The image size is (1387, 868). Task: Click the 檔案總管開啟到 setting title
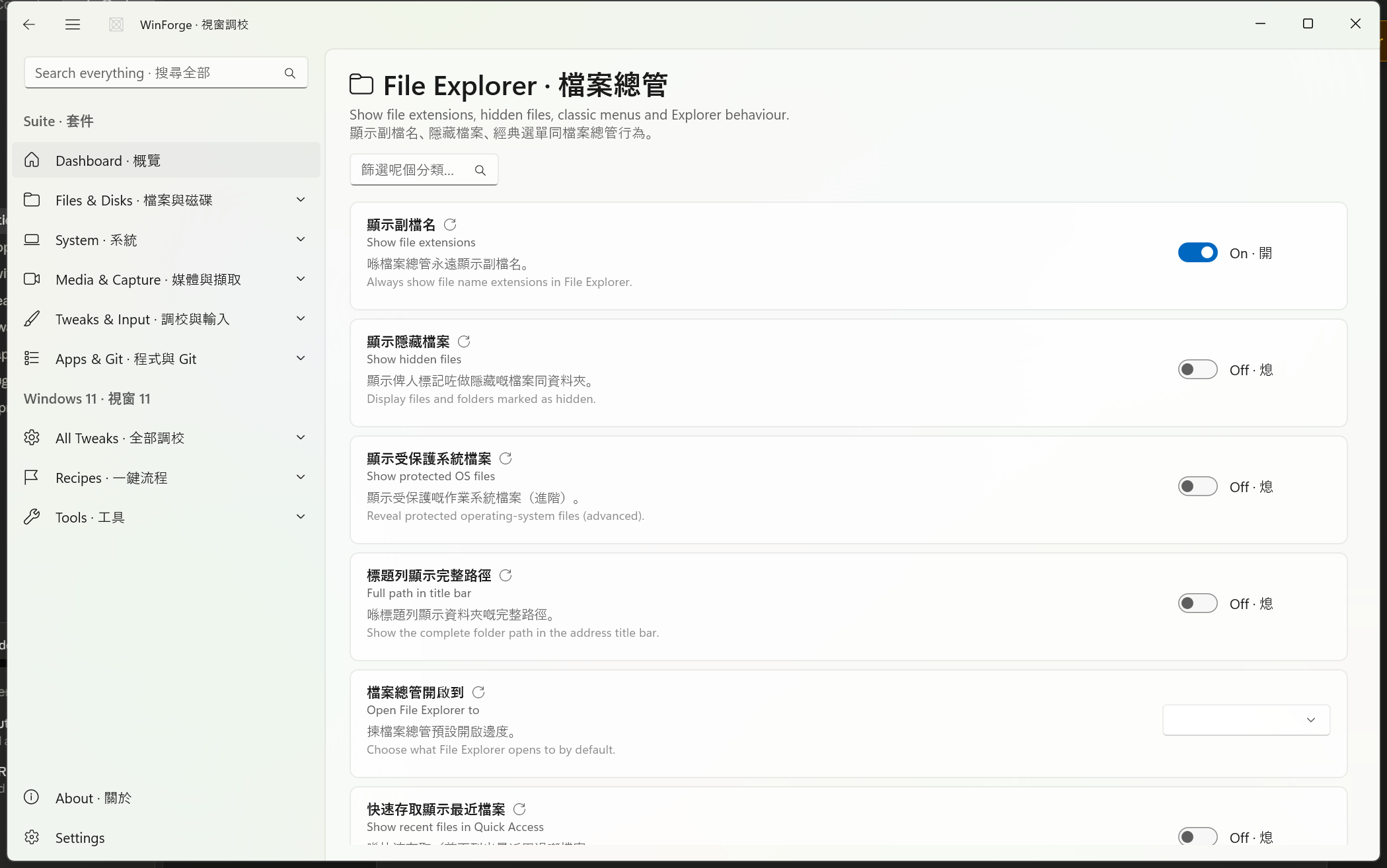pyautogui.click(x=416, y=692)
